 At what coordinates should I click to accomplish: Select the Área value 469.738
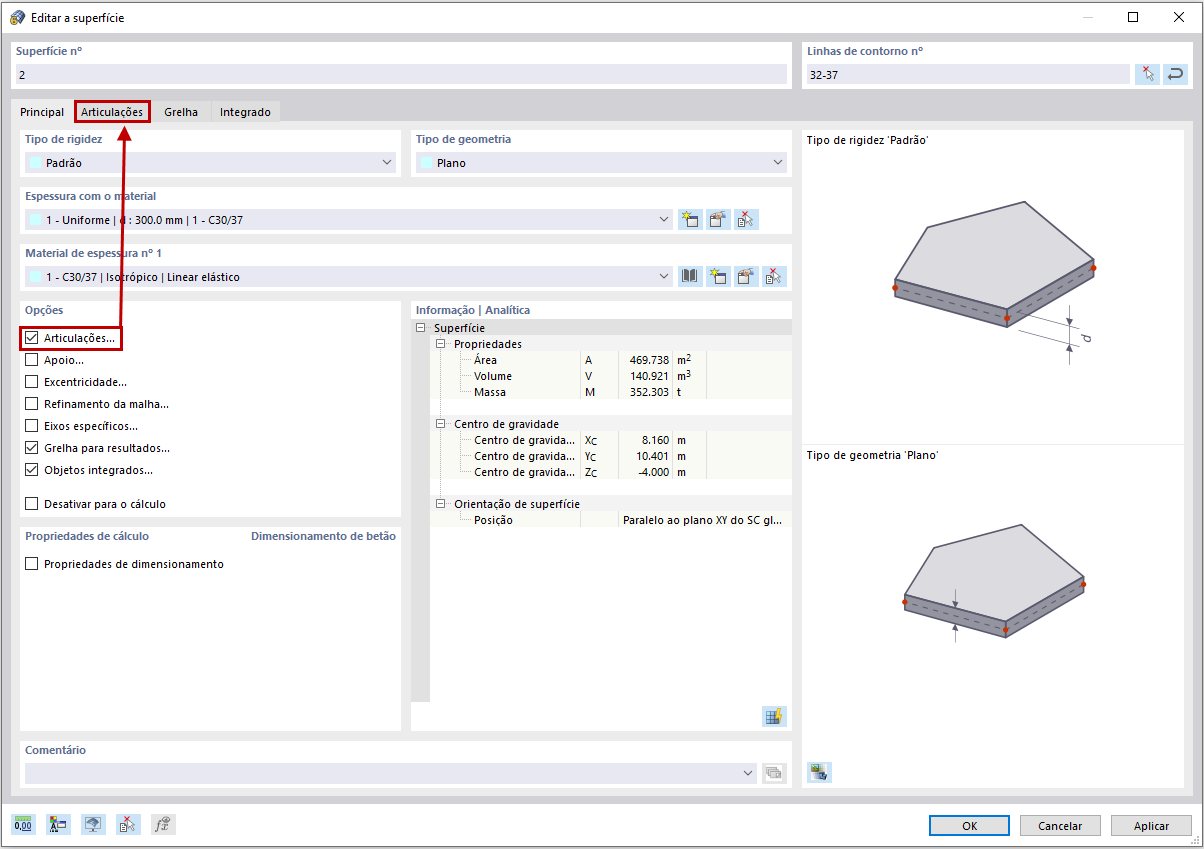[x=649, y=360]
